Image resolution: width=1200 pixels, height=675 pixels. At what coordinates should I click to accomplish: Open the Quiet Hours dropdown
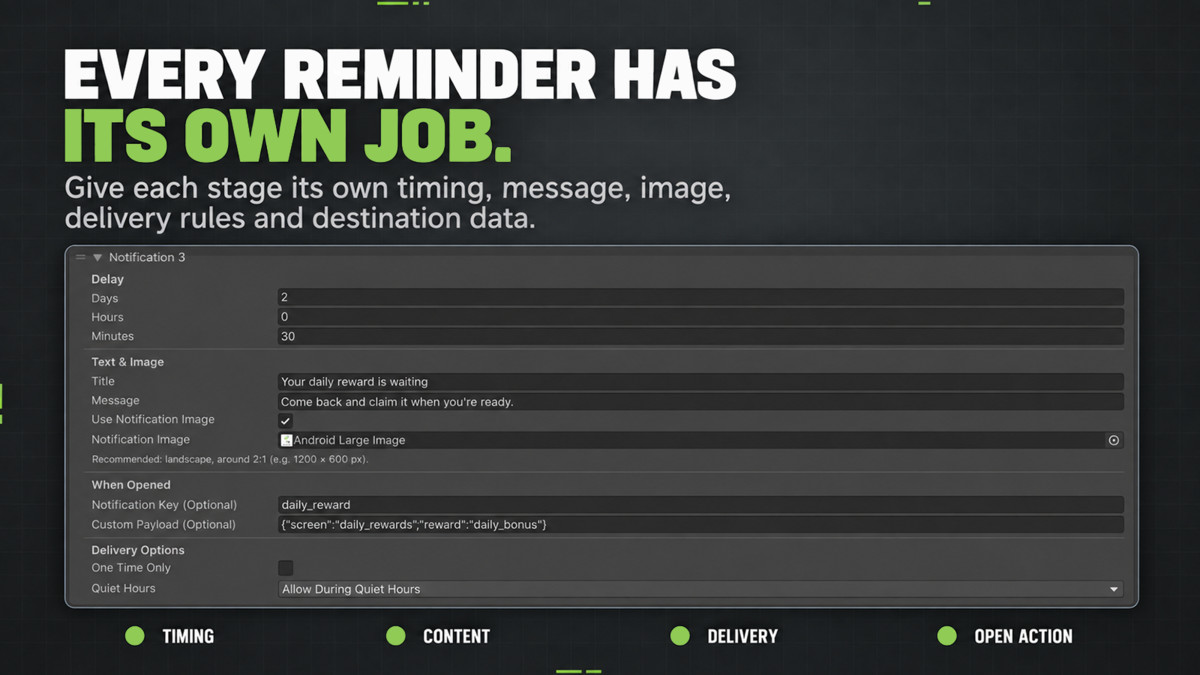(x=700, y=589)
